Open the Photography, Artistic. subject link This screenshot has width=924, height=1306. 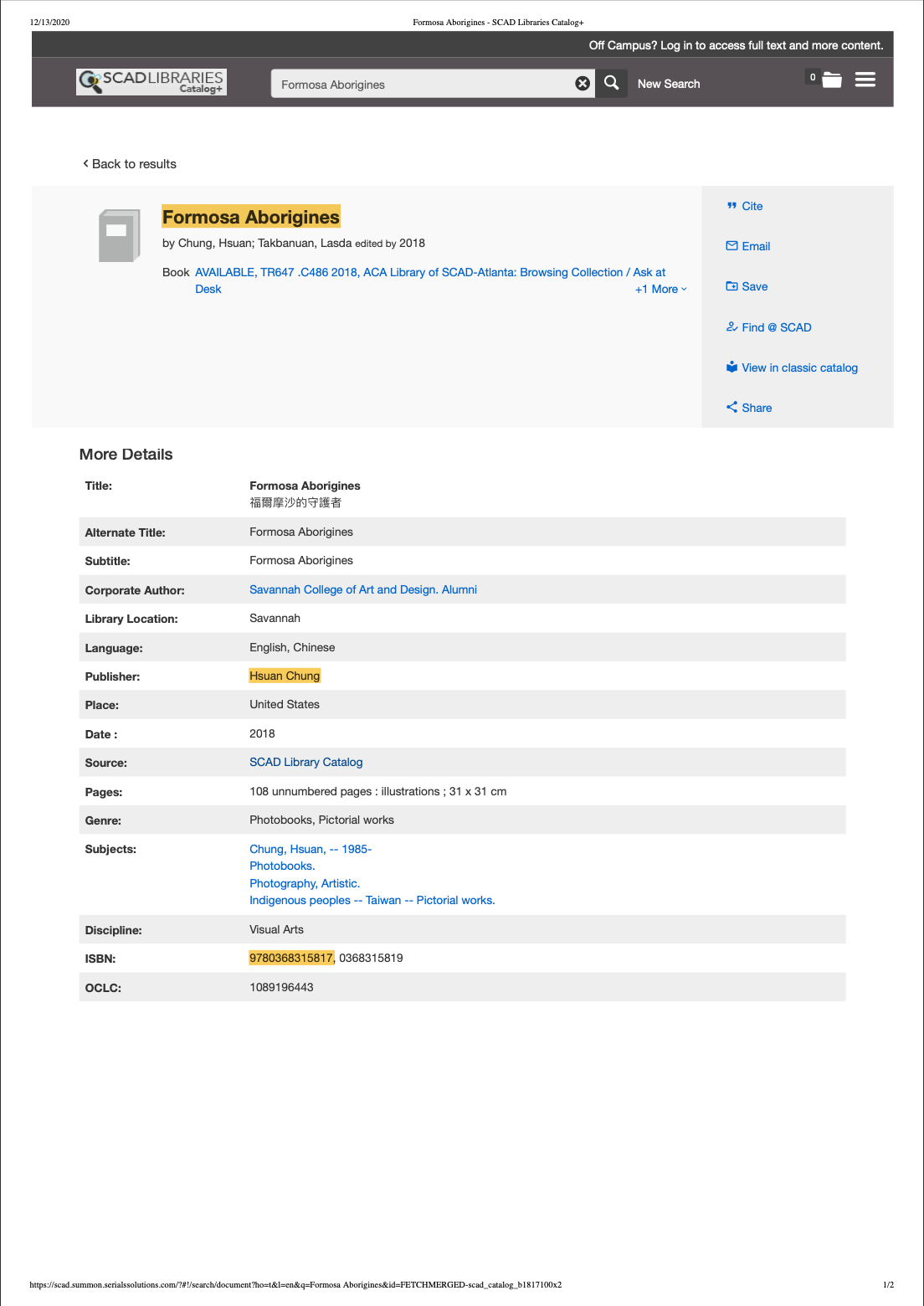point(305,883)
